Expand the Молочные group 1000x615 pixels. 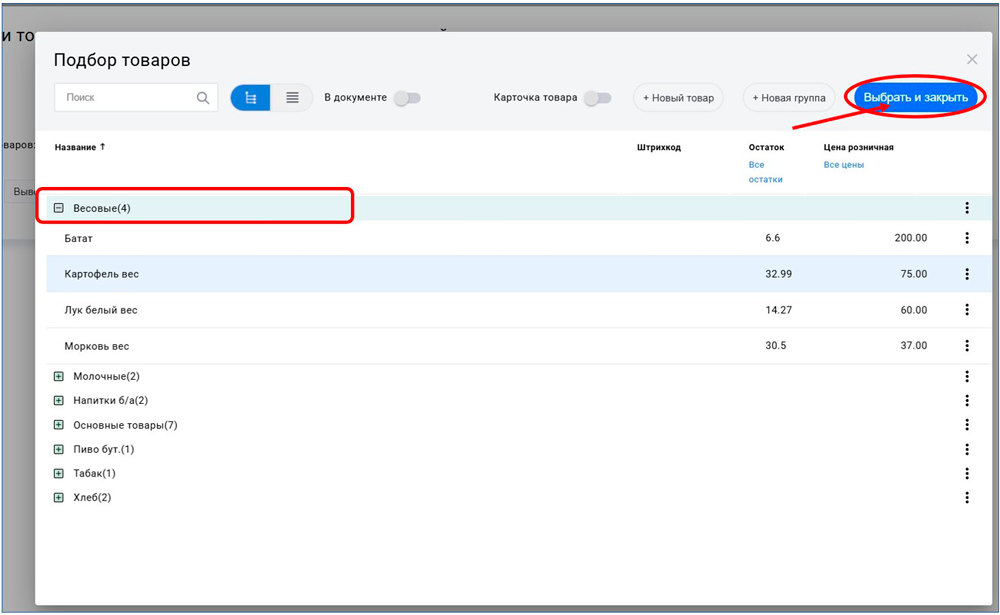59,377
